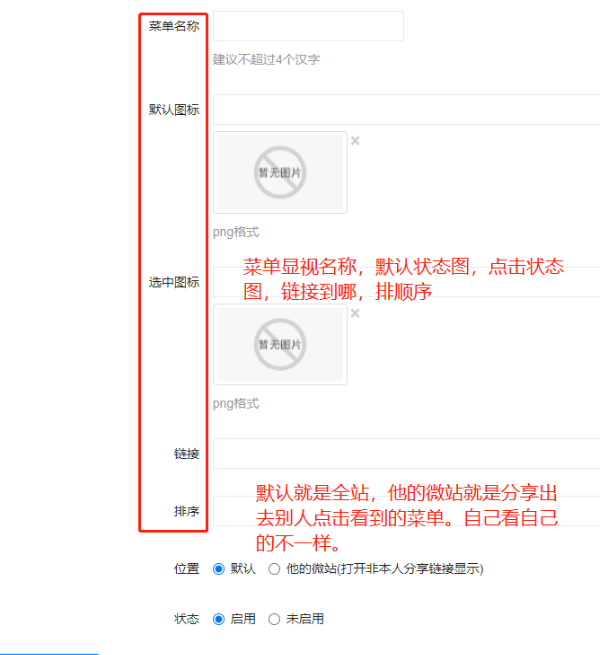This screenshot has width=600, height=655.
Task: Click the 选中图标 label
Action: pos(174,282)
